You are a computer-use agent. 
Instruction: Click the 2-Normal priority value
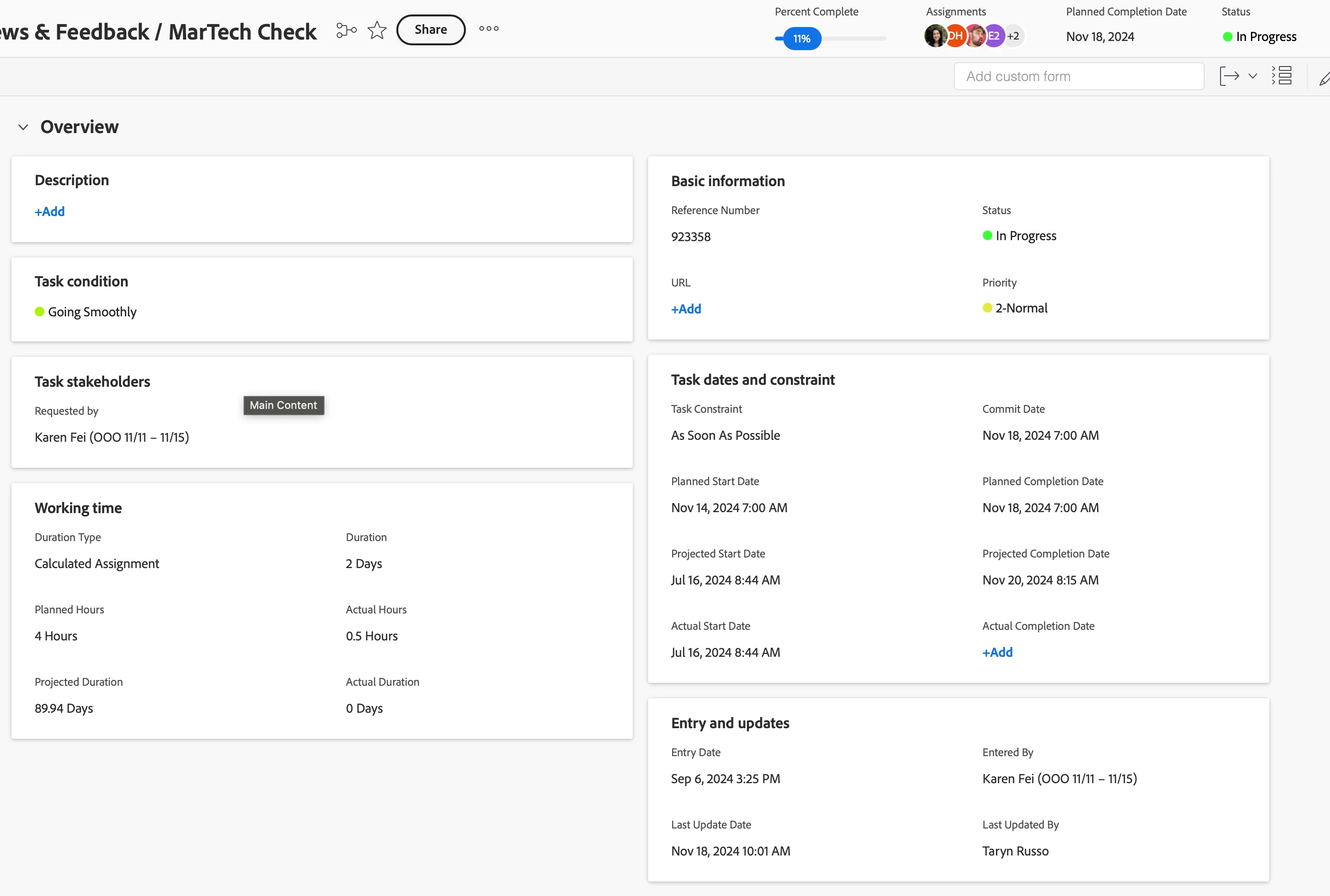pyautogui.click(x=1020, y=309)
